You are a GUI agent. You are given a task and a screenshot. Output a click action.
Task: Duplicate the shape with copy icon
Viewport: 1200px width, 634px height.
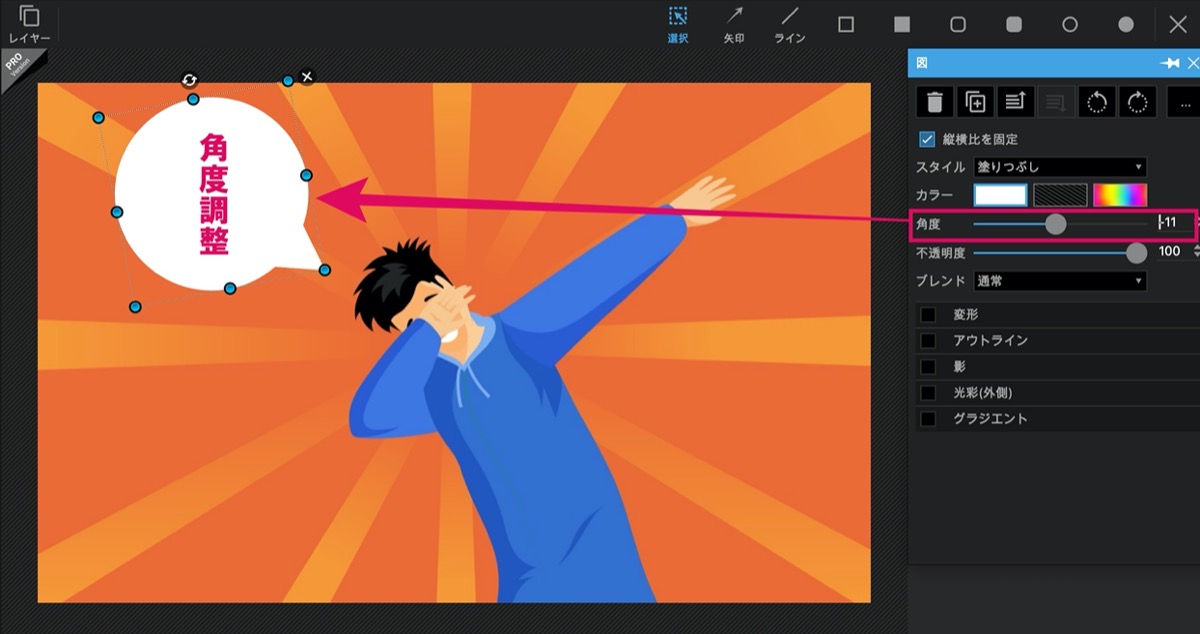tap(975, 102)
